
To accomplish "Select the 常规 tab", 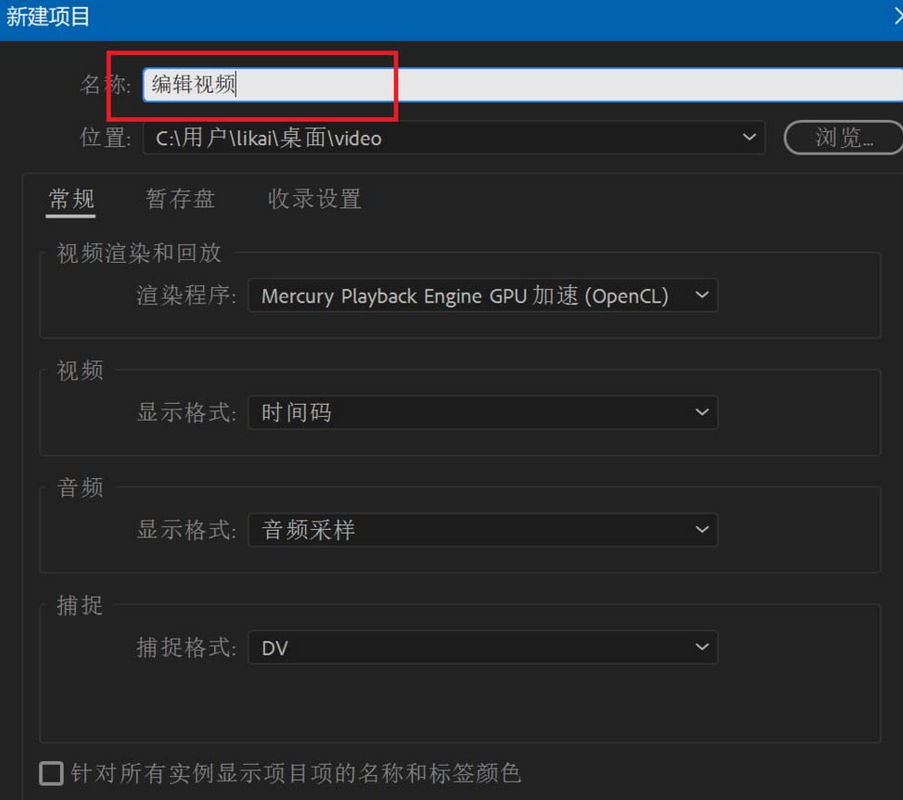I will click(x=70, y=198).
